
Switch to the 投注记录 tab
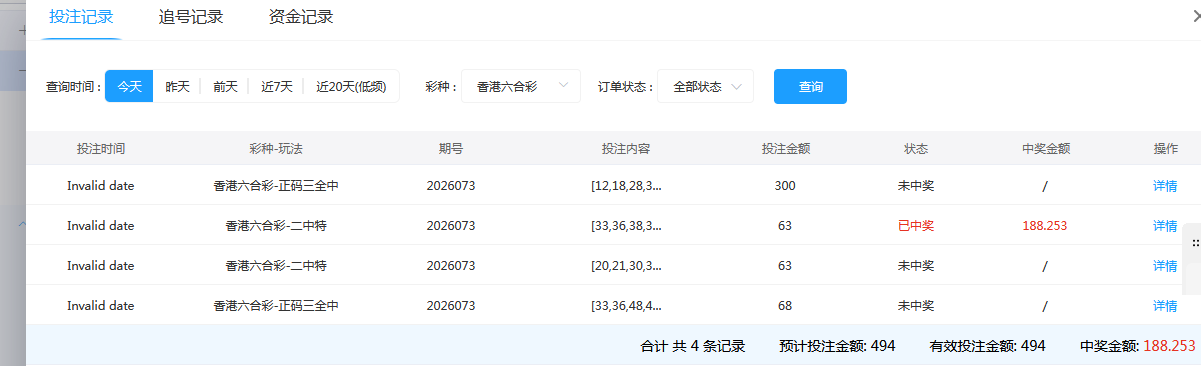pyautogui.click(x=81, y=17)
